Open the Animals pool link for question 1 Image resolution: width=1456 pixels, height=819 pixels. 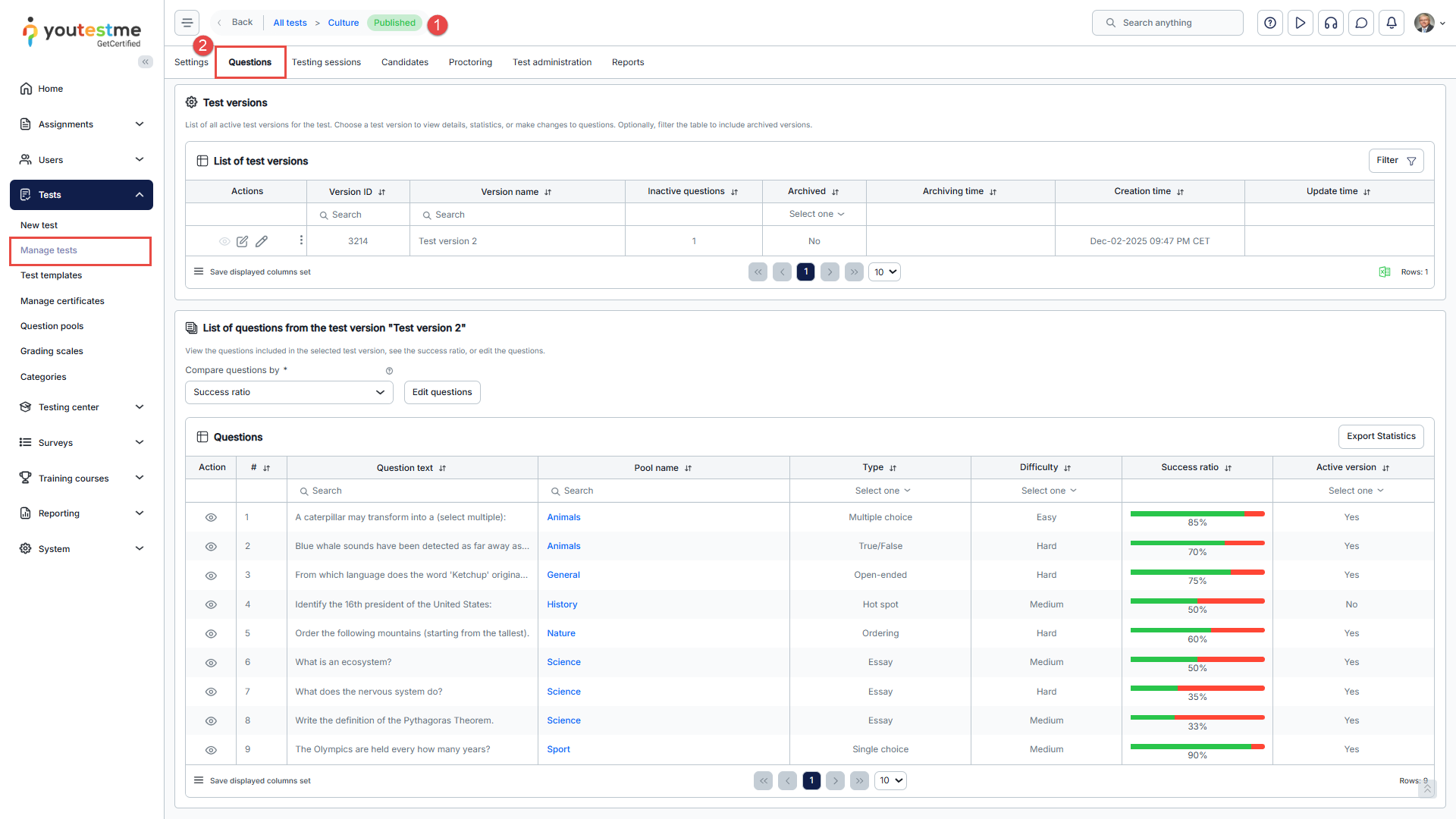tap(563, 517)
